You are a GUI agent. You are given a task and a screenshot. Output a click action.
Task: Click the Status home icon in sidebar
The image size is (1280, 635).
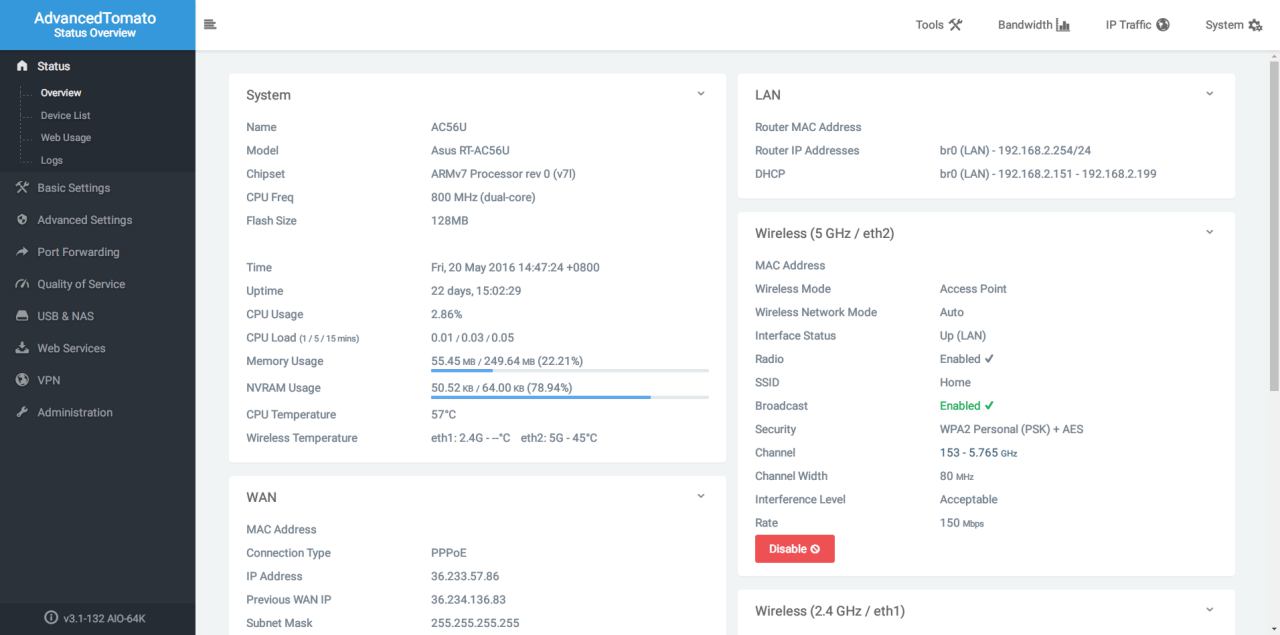pyautogui.click(x=22, y=66)
